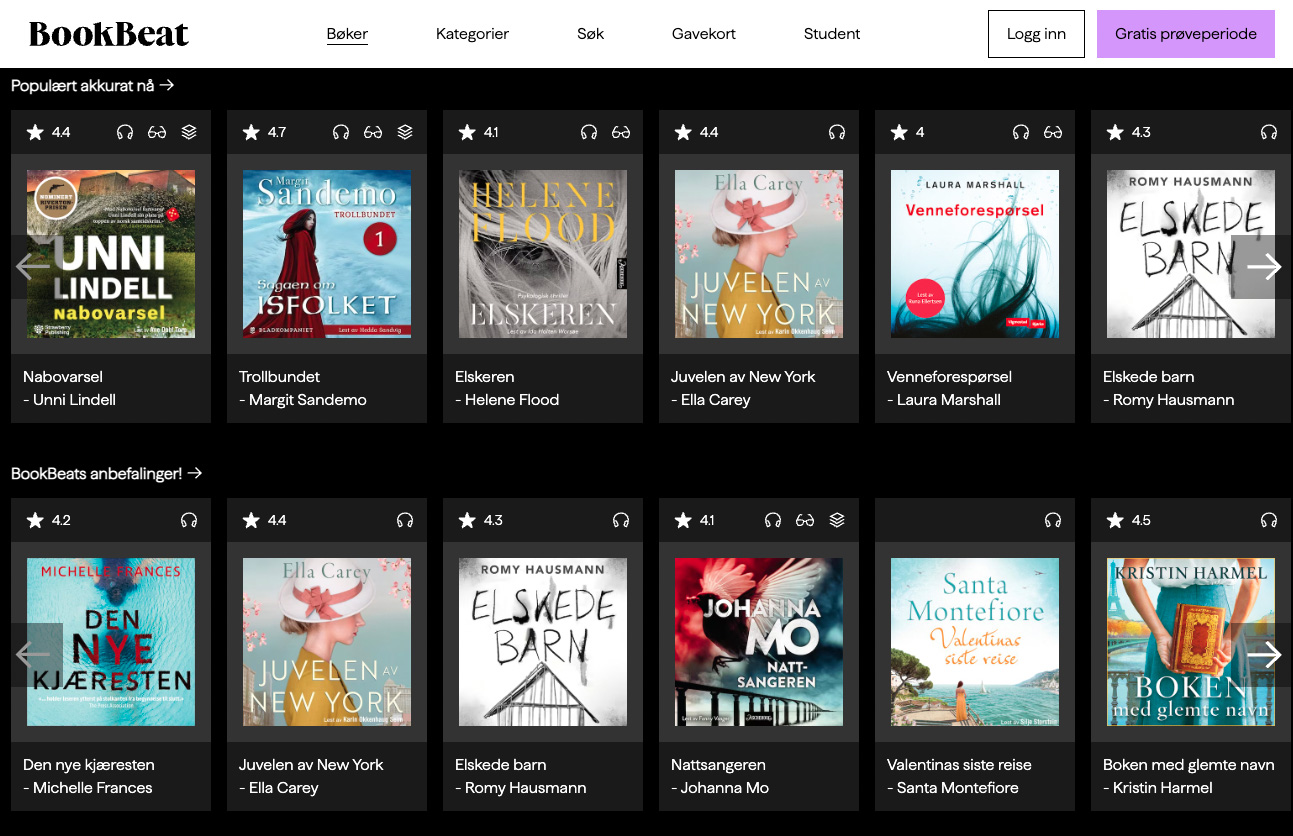Click the author text '- Johanna Mo'
Image resolution: width=1293 pixels, height=836 pixels.
[x=720, y=788]
